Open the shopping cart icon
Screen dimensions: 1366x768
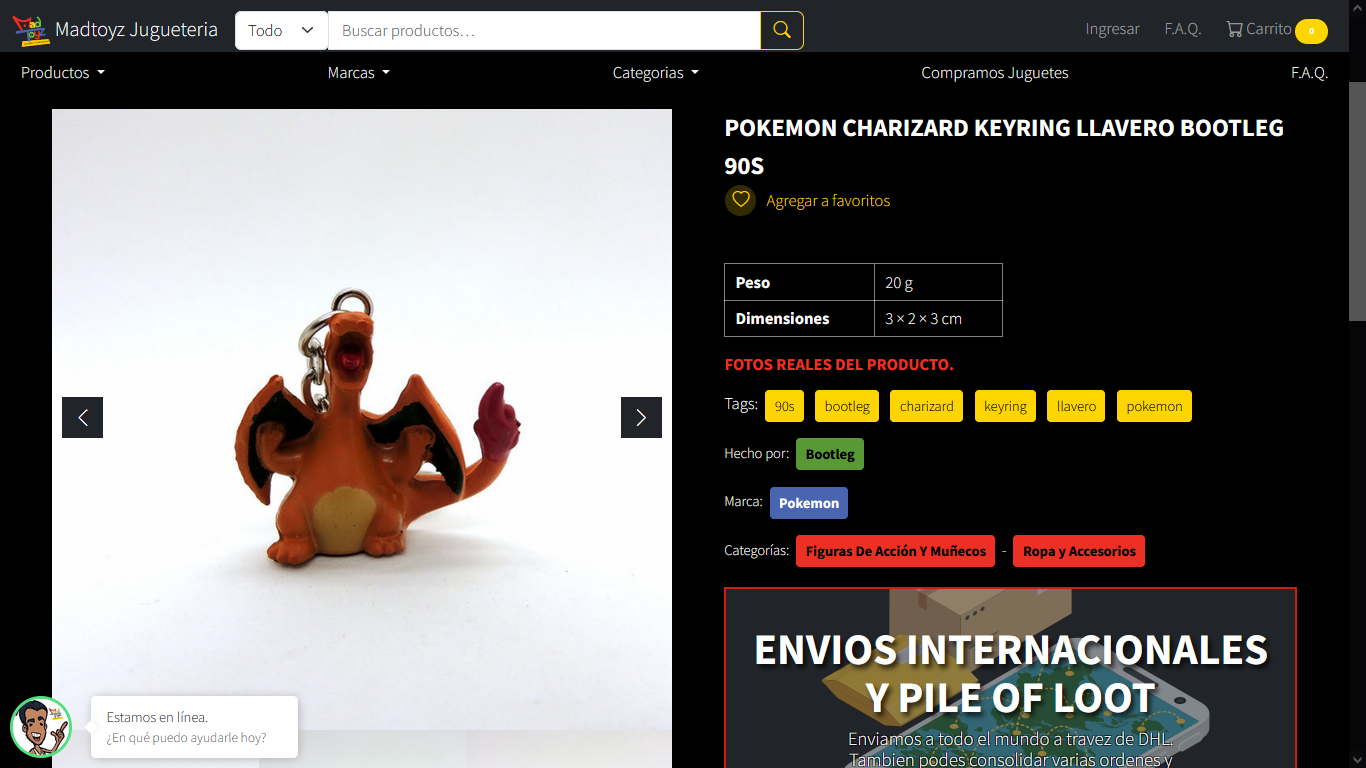tap(1234, 29)
